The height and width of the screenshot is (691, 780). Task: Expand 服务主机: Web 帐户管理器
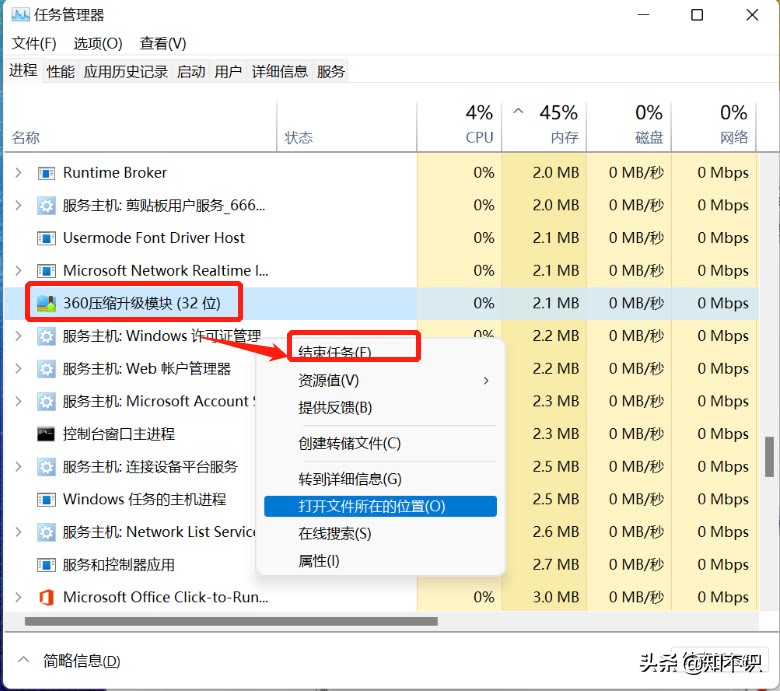[x=18, y=369]
